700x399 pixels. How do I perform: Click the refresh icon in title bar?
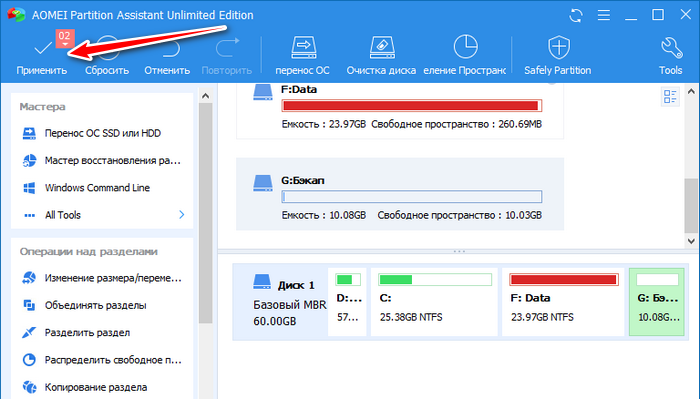576,15
